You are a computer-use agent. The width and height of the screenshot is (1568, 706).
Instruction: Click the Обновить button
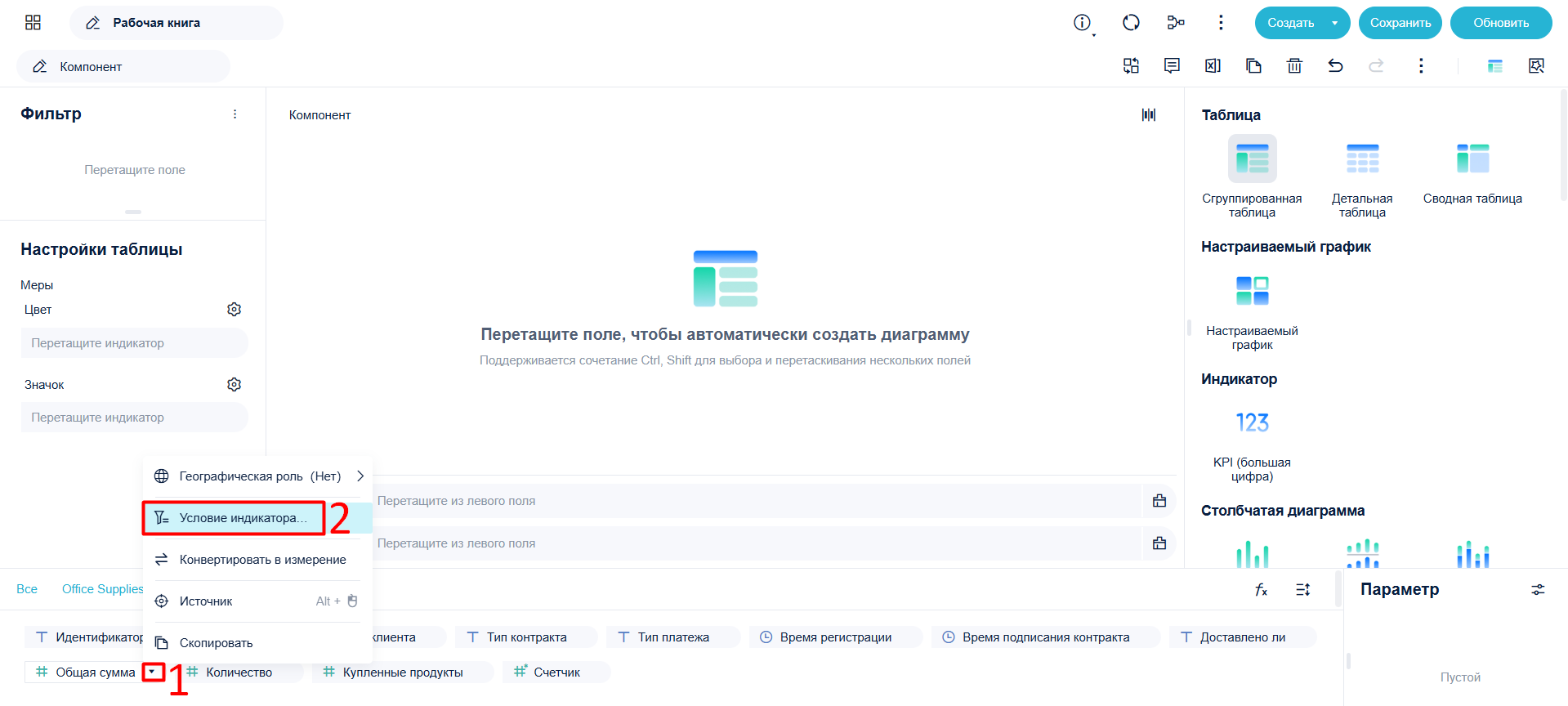pyautogui.click(x=1501, y=23)
